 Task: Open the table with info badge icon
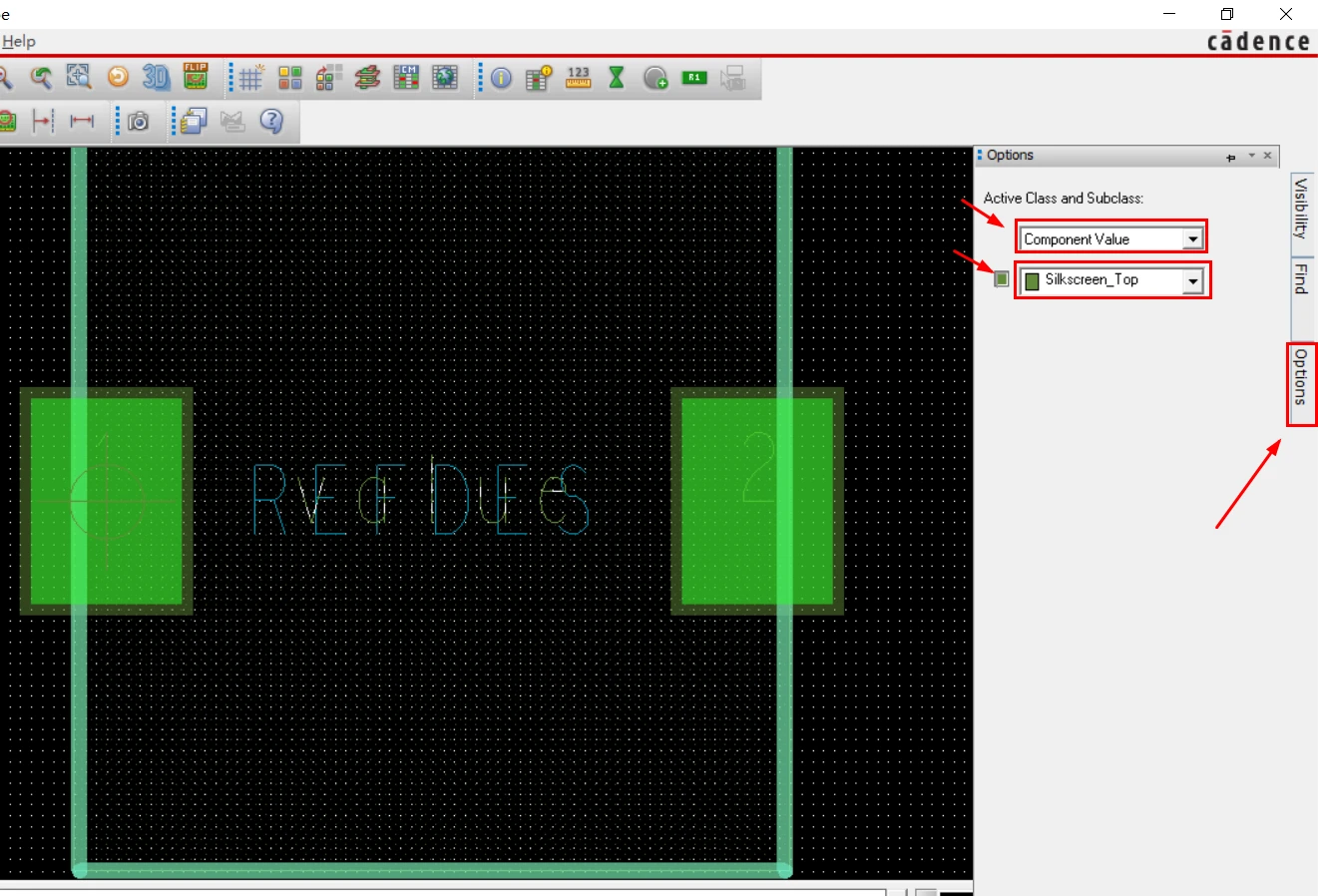click(539, 78)
